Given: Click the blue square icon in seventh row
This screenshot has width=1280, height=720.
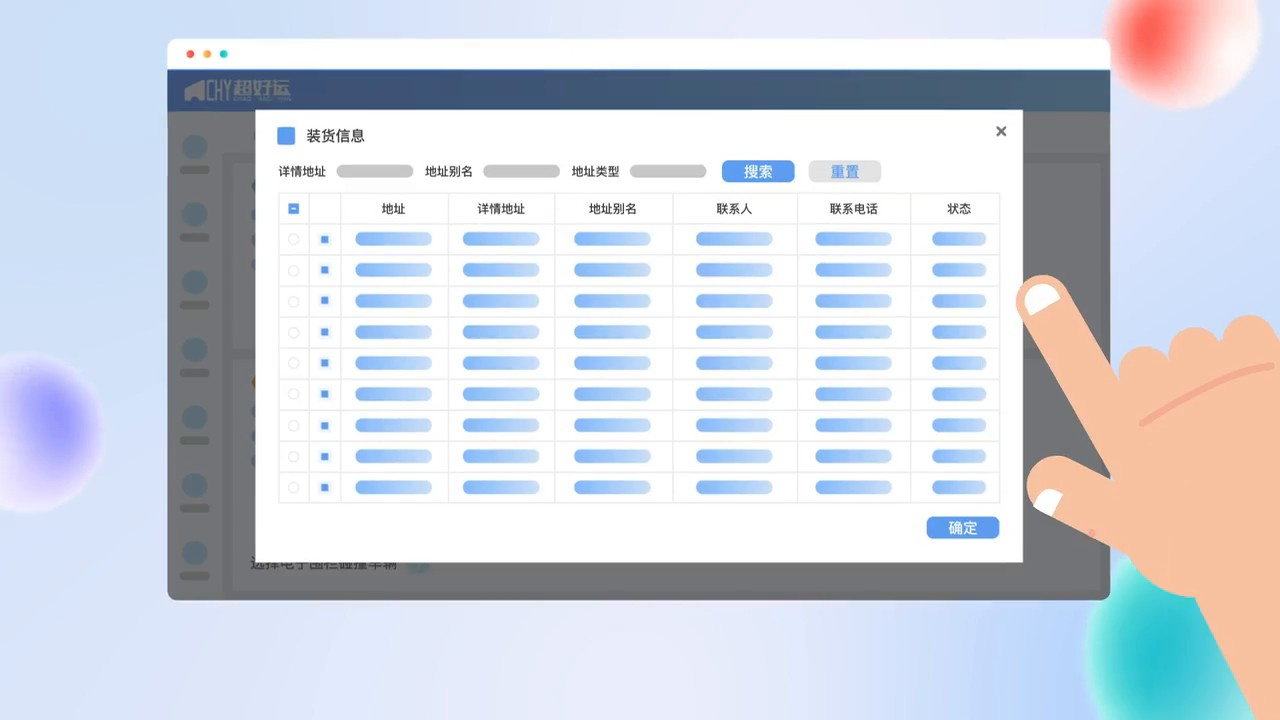Looking at the screenshot, I should [325, 426].
